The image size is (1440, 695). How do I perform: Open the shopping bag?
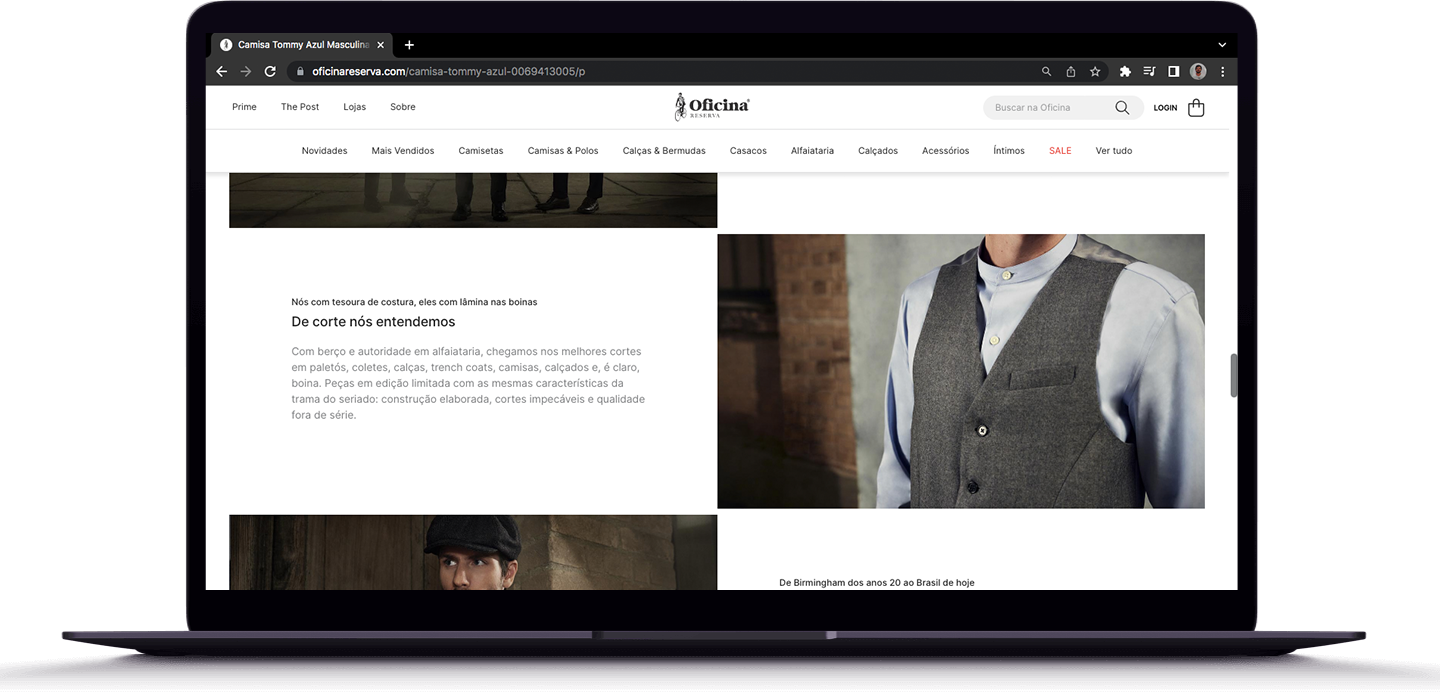(1196, 107)
